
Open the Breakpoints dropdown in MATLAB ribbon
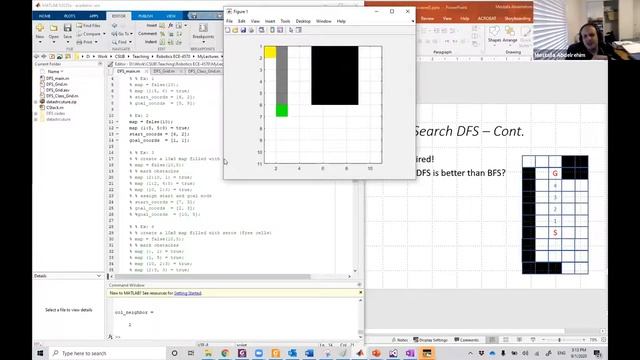[203, 41]
